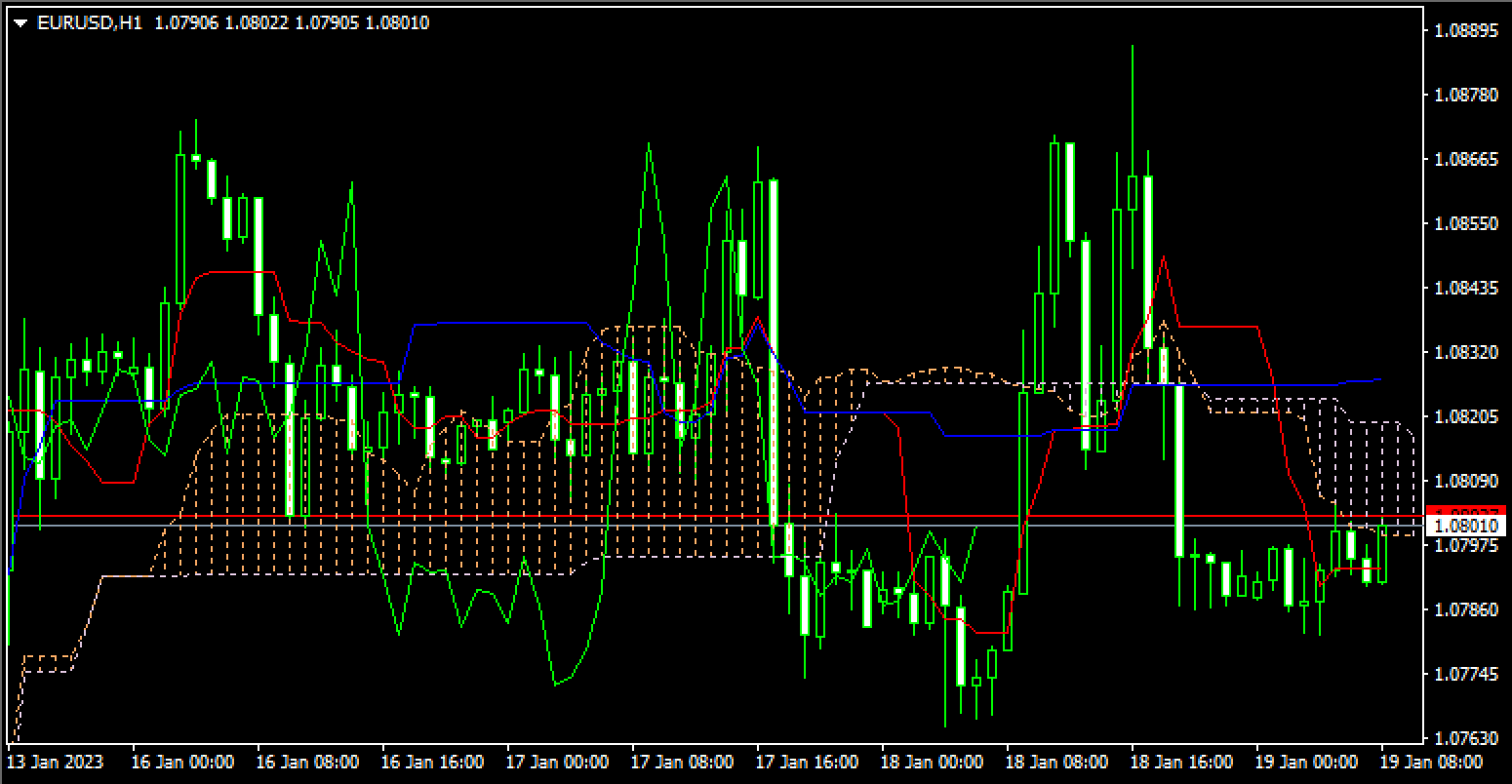Click the 18 Jan 08:00 time axis label

point(1056,762)
